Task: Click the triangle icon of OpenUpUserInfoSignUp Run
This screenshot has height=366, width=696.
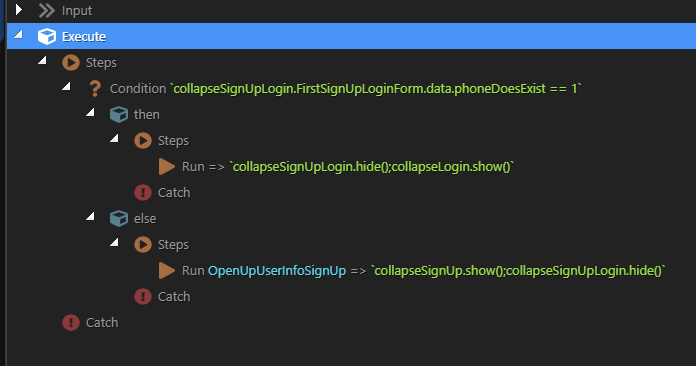Action: click(166, 271)
